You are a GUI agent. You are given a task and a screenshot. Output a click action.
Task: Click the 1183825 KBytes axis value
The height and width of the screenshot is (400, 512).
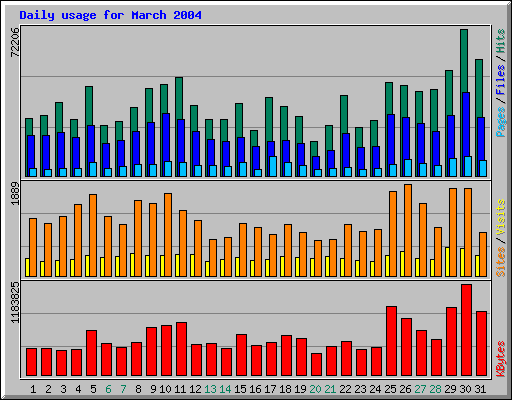[x=15, y=303]
